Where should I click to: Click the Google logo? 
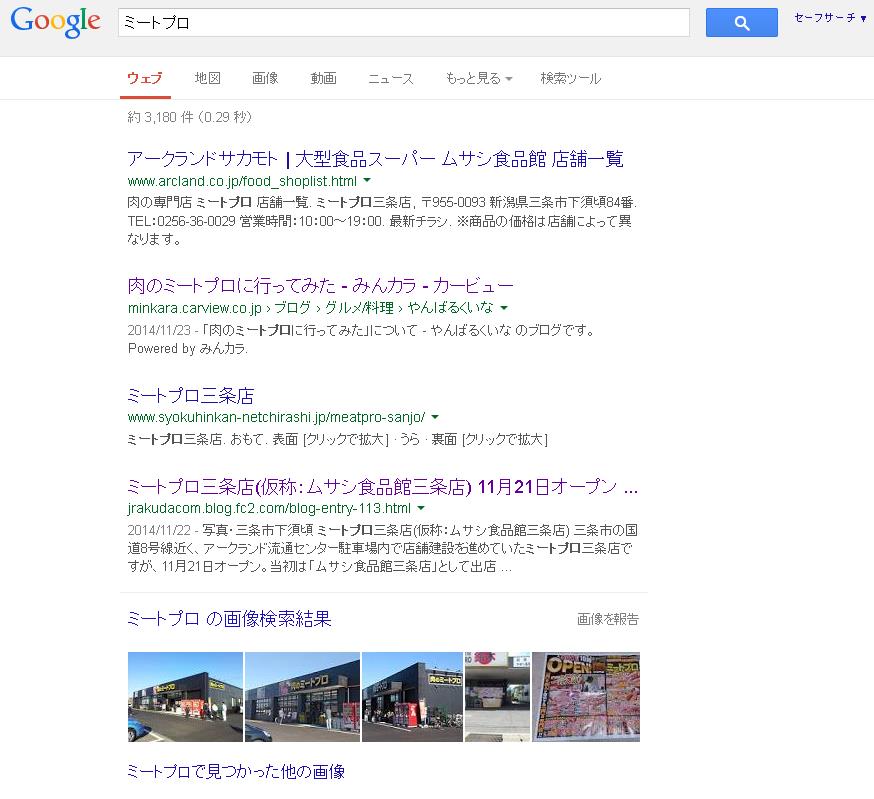point(56,22)
